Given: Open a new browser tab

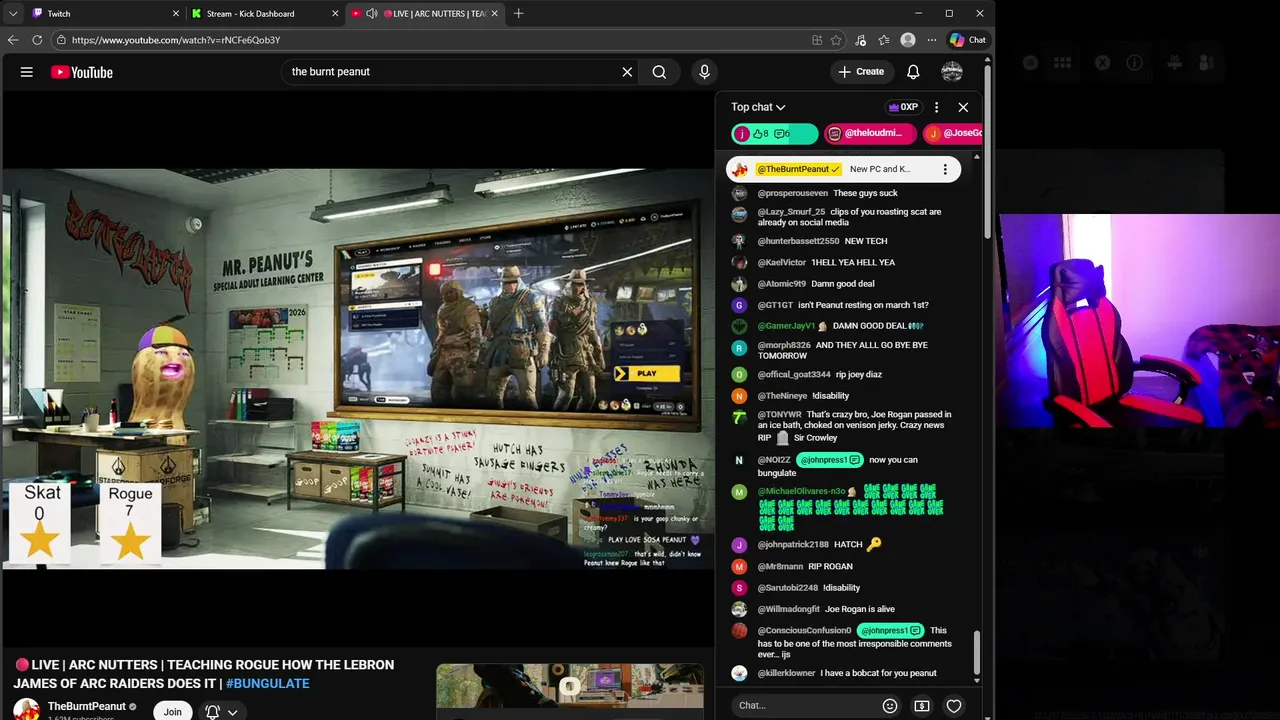Looking at the screenshot, I should tap(518, 14).
